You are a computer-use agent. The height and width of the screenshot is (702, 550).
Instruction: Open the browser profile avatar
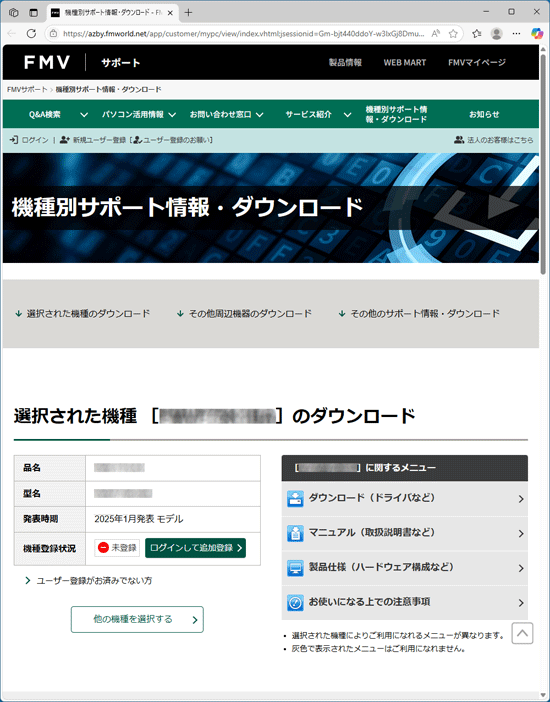coord(496,34)
